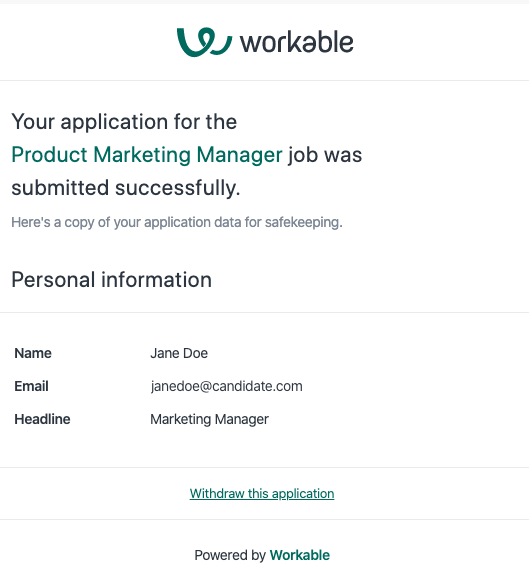Image resolution: width=529 pixels, height=583 pixels.
Task: Click the Marketing Manager headline value
Action: click(x=209, y=419)
